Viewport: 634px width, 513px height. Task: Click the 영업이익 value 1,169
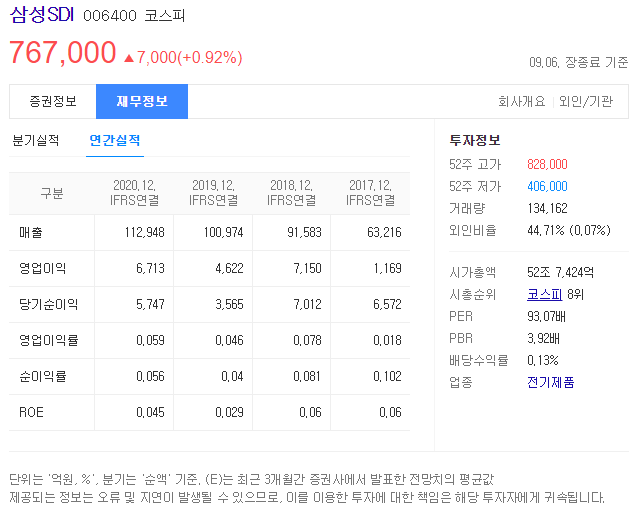coord(387,268)
